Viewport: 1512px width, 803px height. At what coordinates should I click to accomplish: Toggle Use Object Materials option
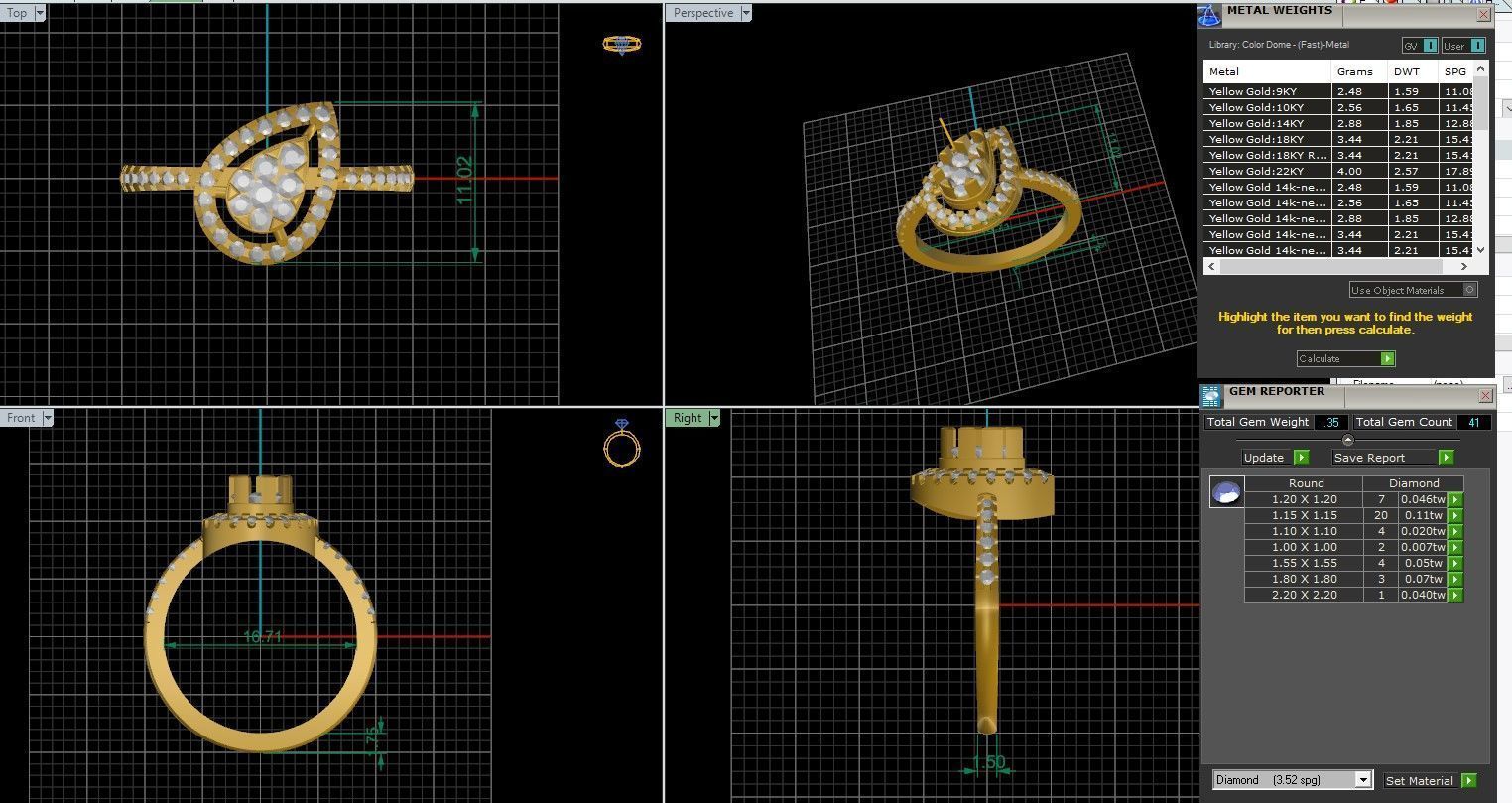coord(1470,290)
